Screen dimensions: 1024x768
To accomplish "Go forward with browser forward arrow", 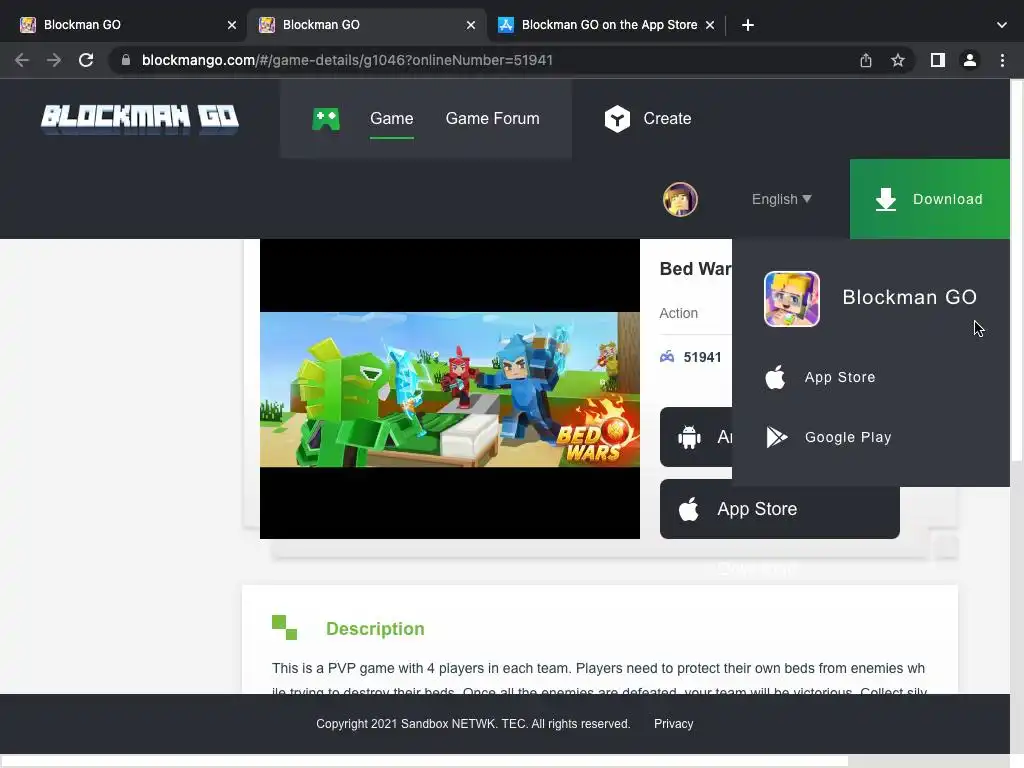I will click(54, 60).
